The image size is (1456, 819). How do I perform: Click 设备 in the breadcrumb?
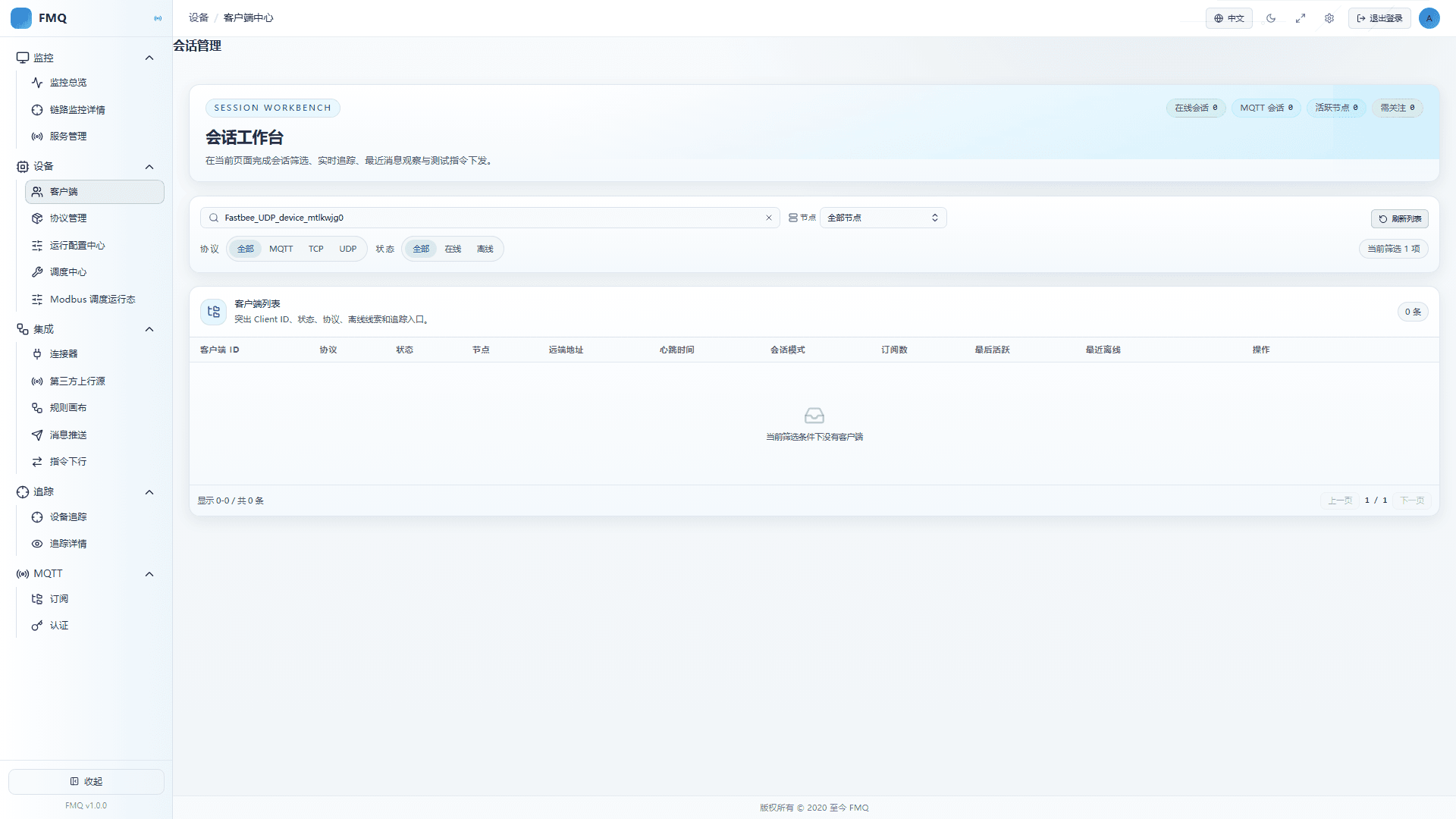click(x=199, y=17)
